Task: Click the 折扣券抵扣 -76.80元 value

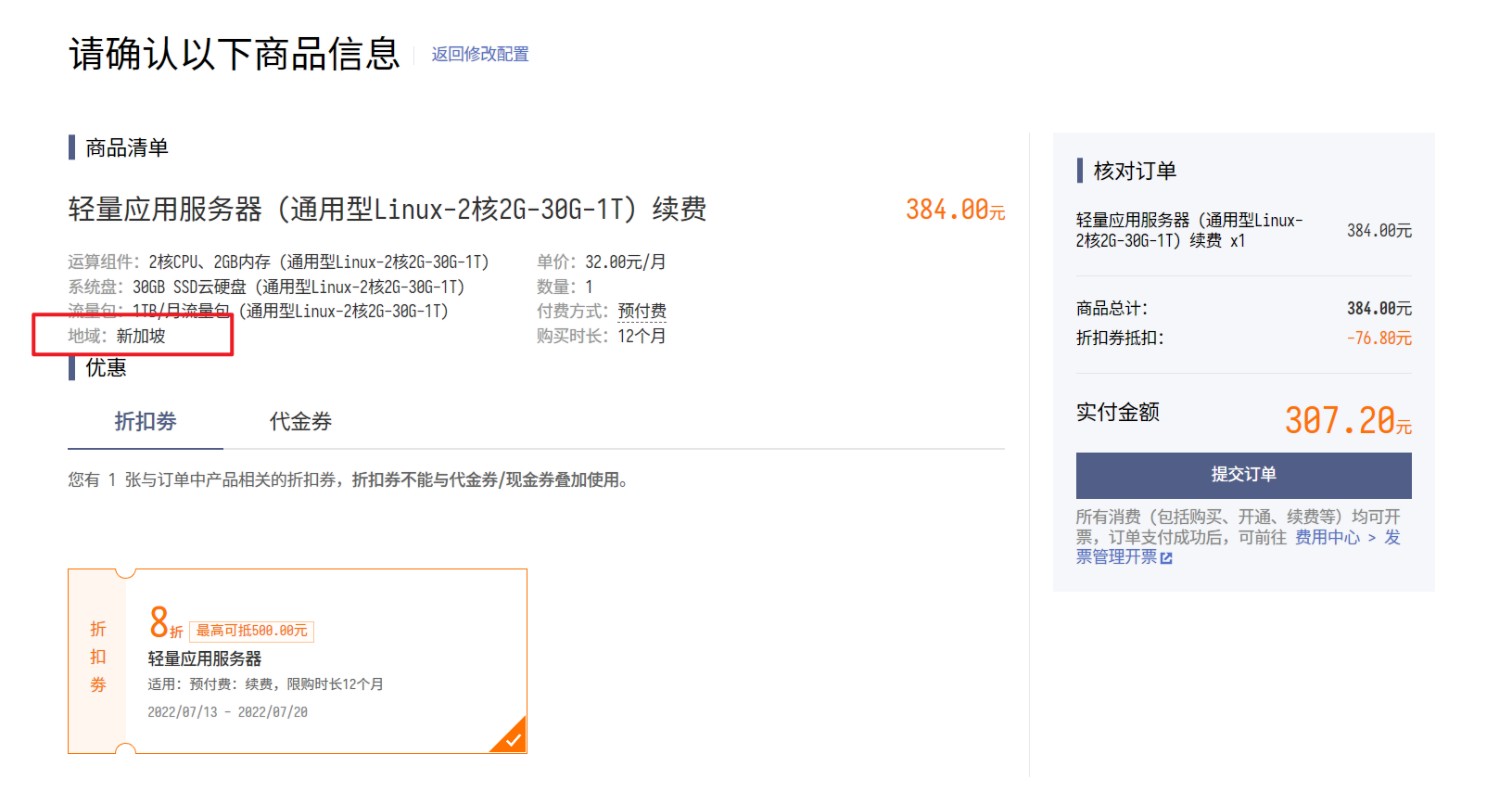Action: [x=1379, y=339]
